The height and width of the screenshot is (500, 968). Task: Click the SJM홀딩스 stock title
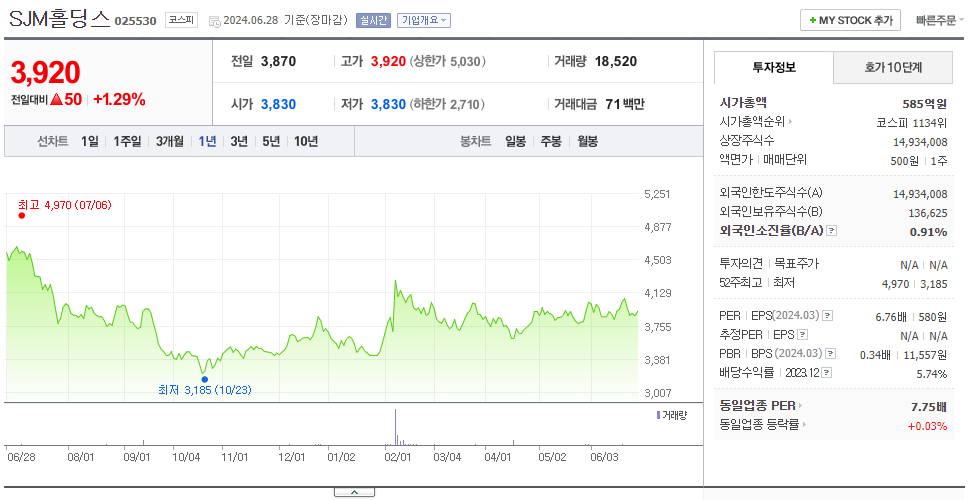60,19
